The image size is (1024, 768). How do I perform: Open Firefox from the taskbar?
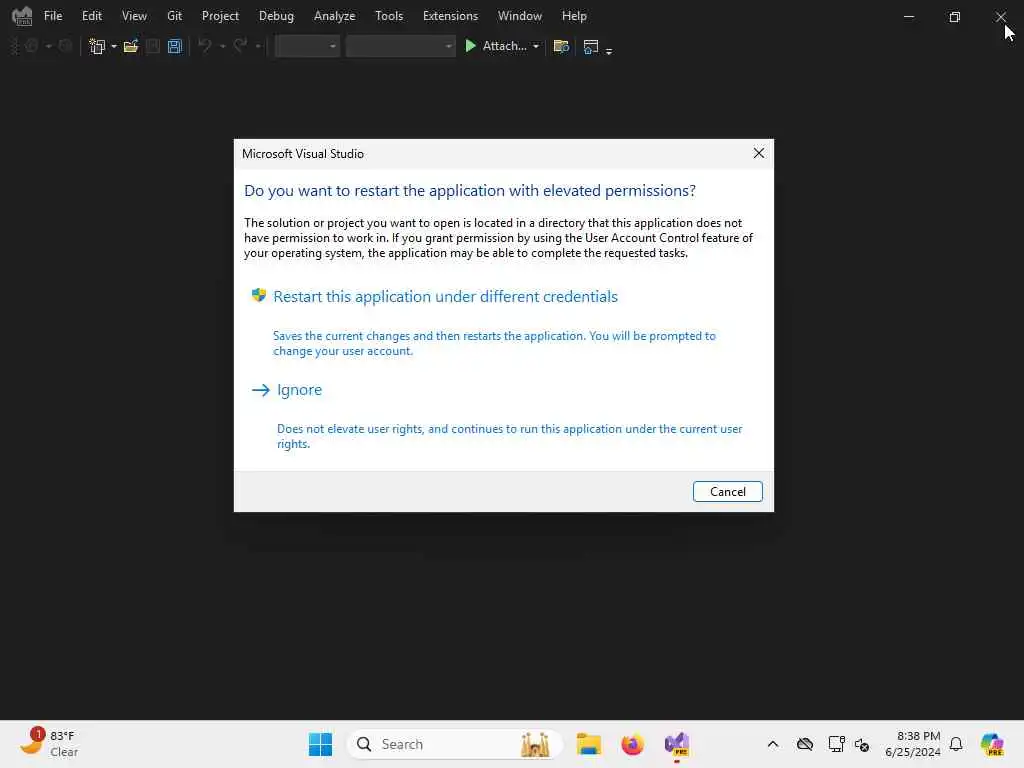point(632,744)
